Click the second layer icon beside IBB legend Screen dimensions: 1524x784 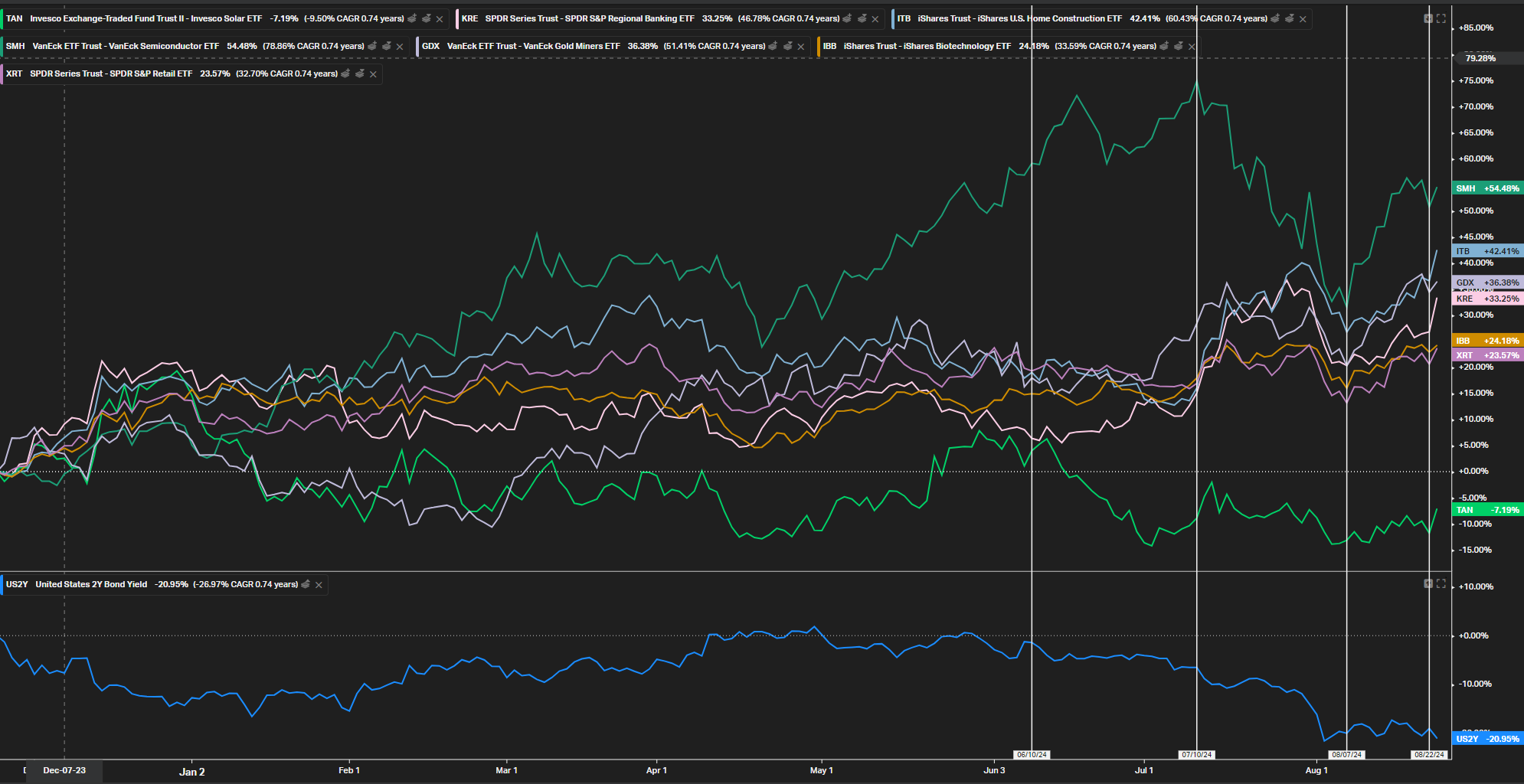point(1179,46)
